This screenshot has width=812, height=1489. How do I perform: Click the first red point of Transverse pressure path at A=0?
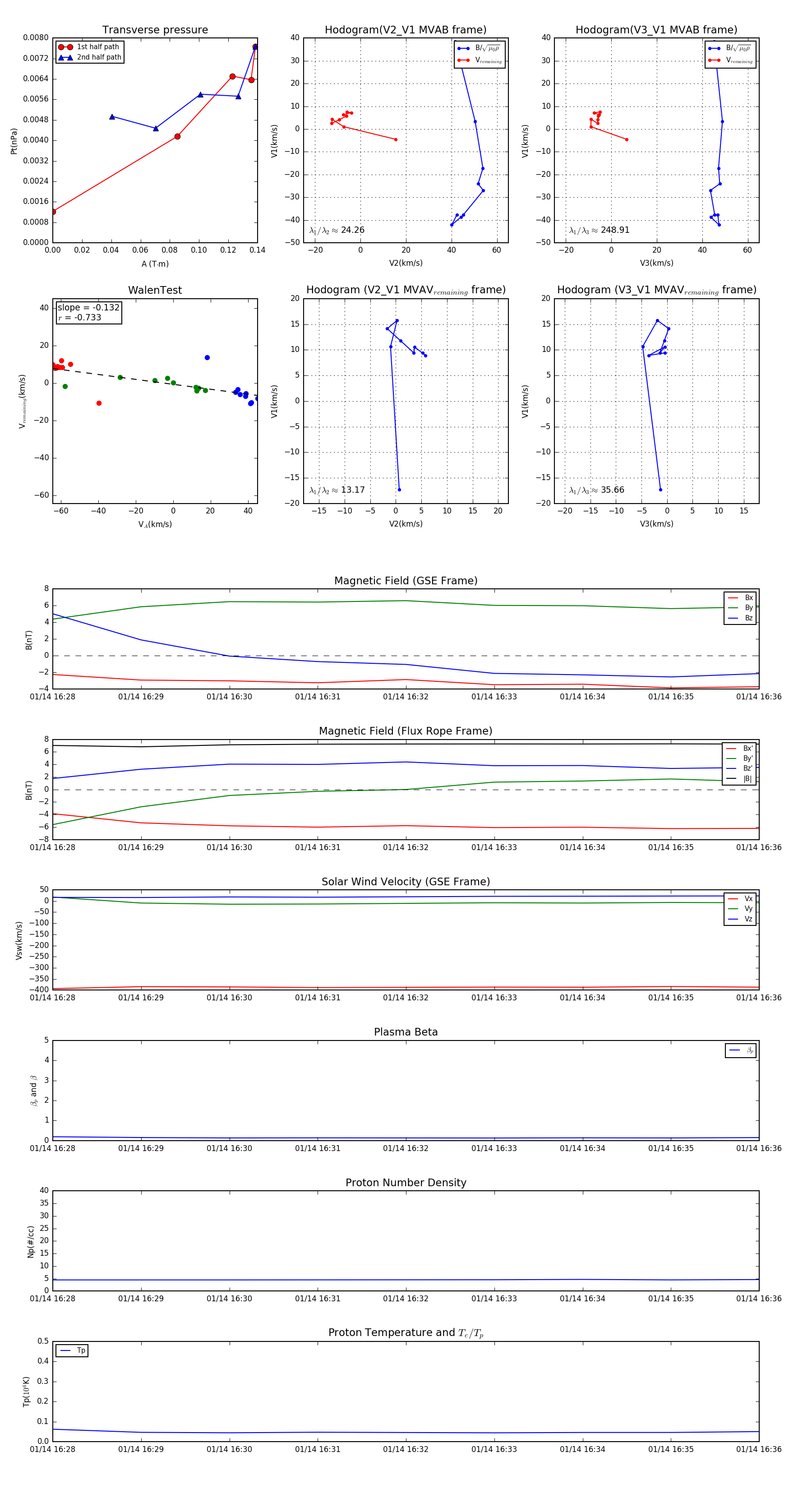click(53, 212)
